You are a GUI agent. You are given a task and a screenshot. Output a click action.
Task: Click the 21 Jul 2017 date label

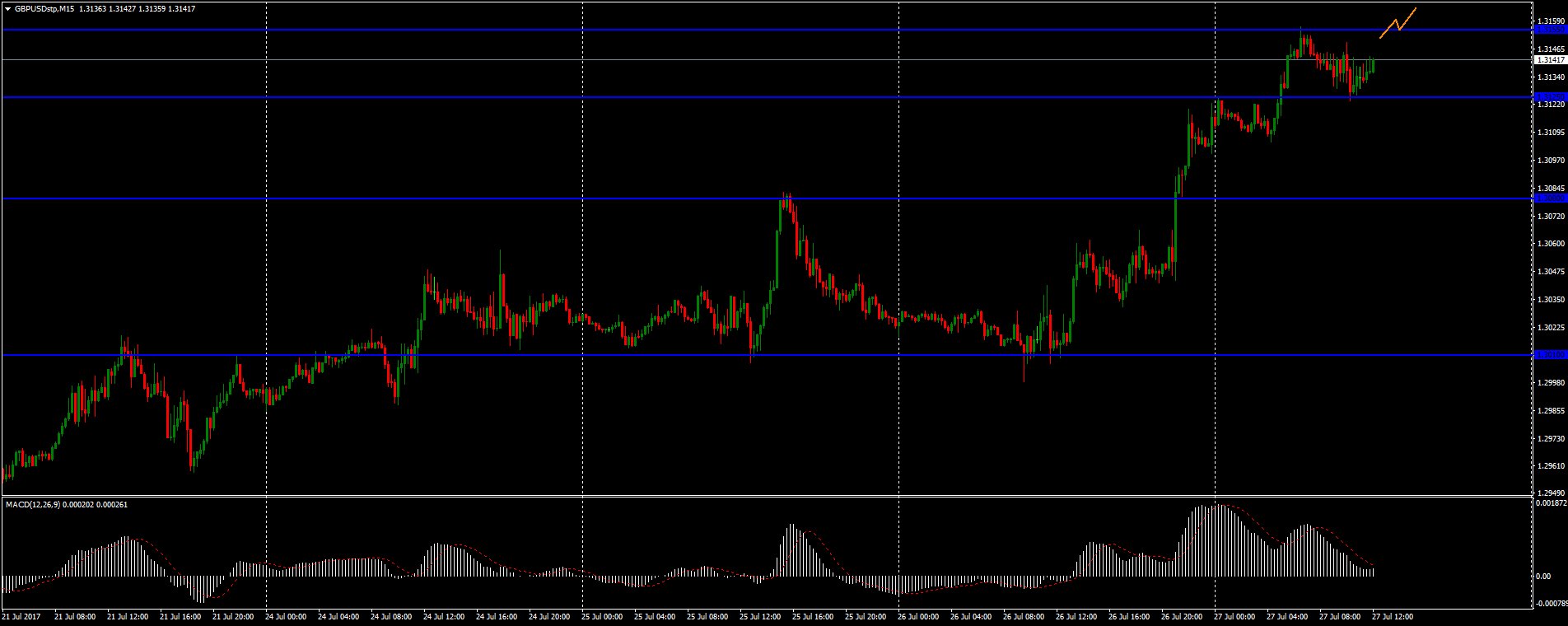[x=21, y=616]
